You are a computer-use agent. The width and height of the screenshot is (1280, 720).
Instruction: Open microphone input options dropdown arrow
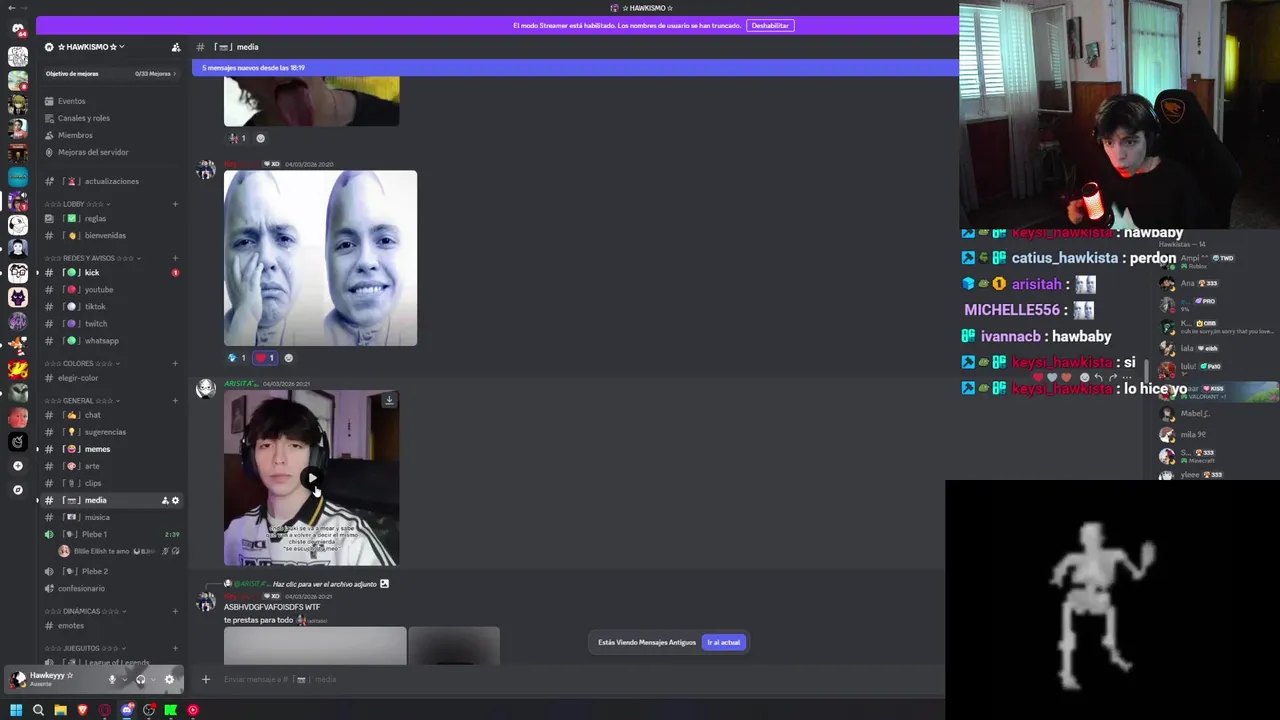124,679
